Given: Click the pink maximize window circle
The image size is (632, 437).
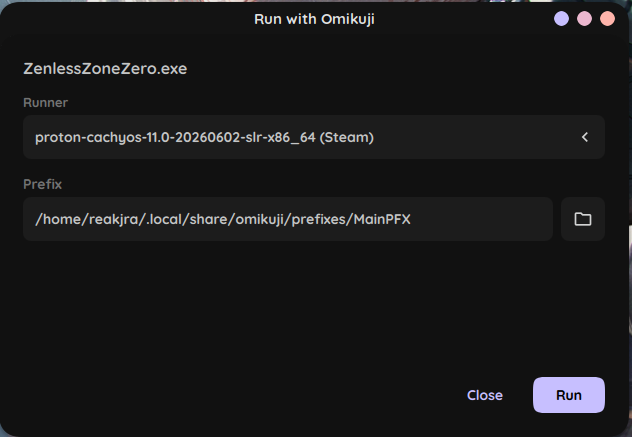Looking at the screenshot, I should (584, 19).
